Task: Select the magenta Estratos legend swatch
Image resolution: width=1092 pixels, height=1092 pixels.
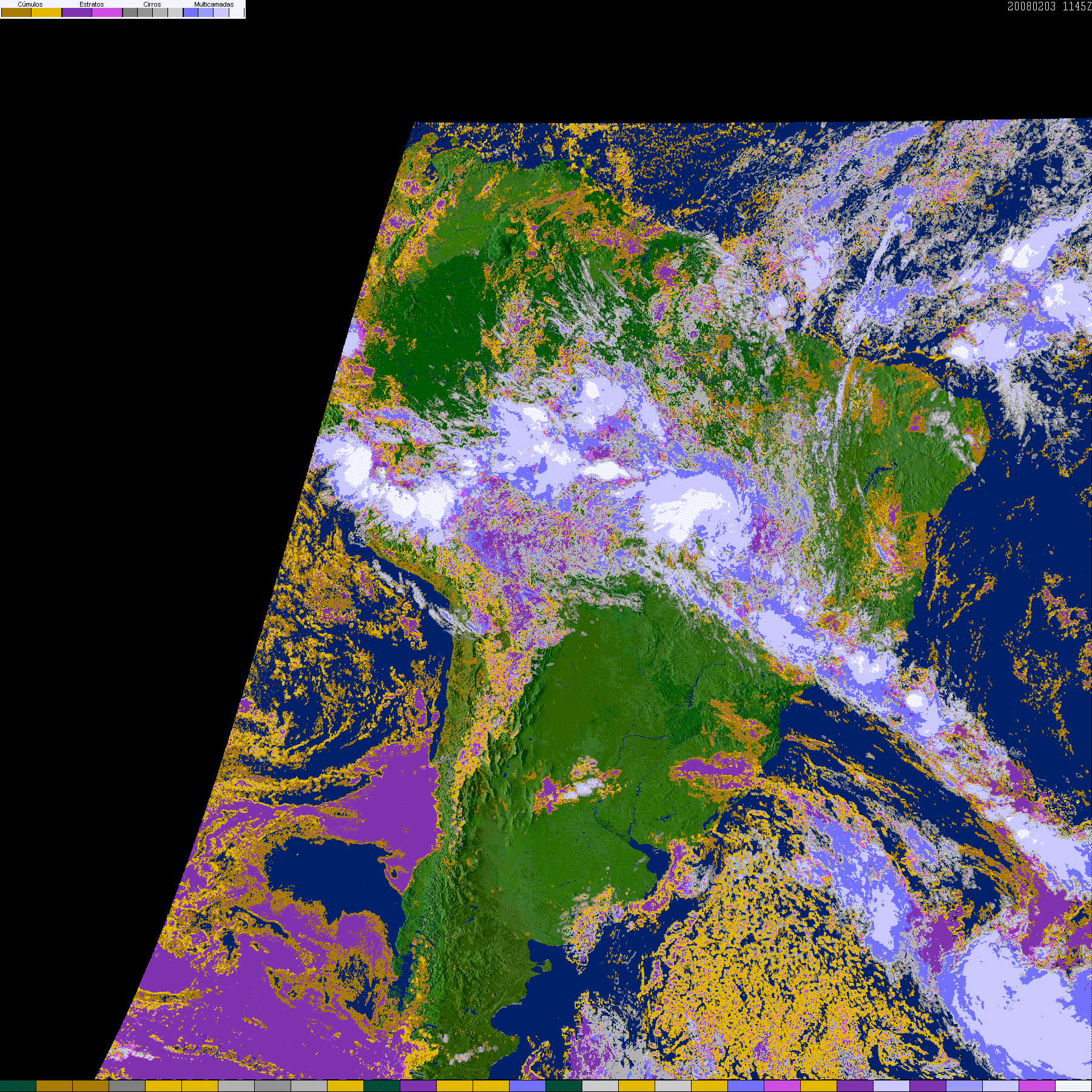Action: (x=107, y=12)
